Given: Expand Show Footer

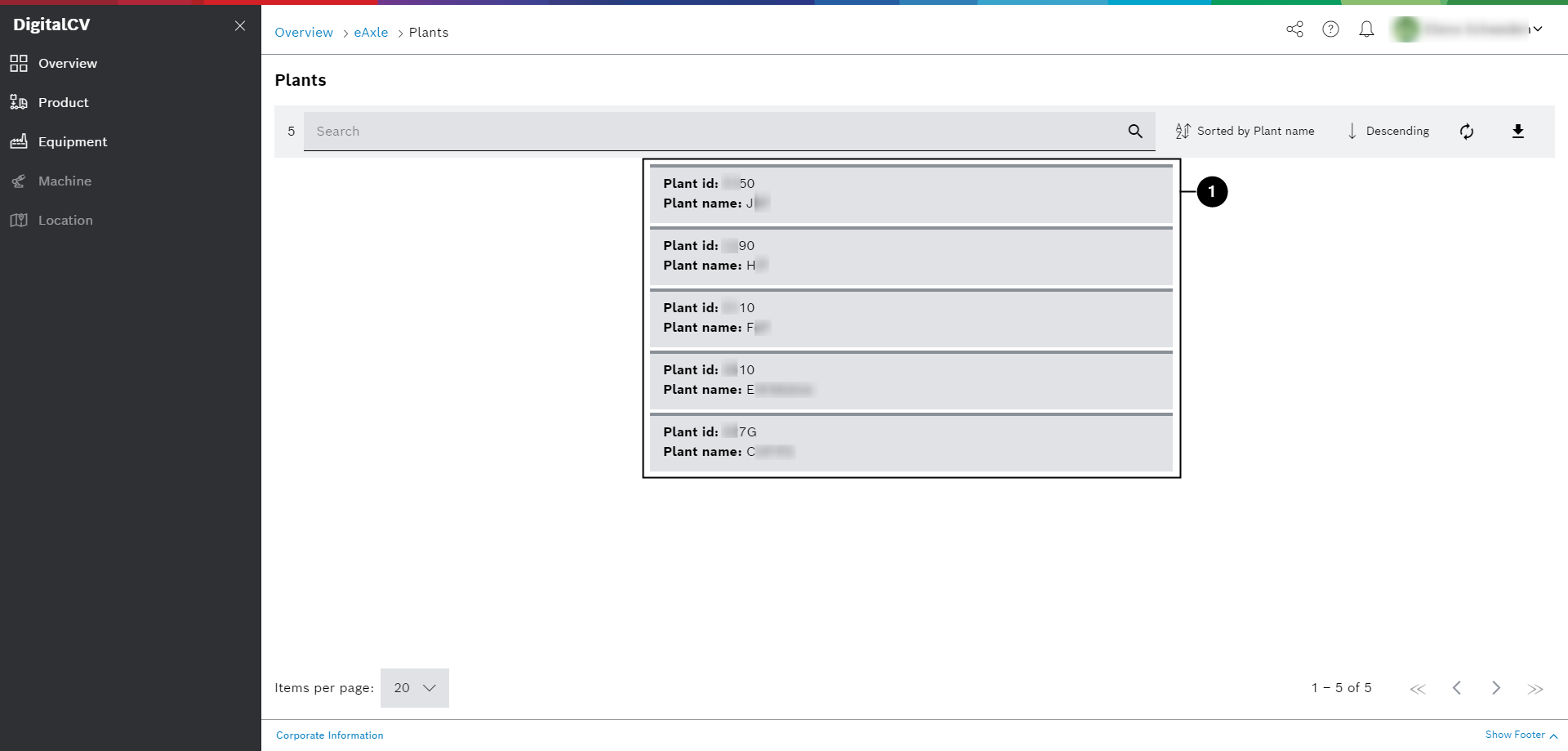Looking at the screenshot, I should point(1521,735).
